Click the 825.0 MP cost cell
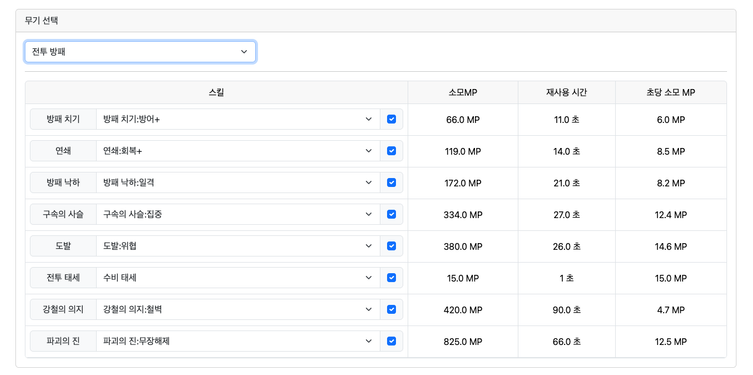753x375 pixels. coord(463,341)
